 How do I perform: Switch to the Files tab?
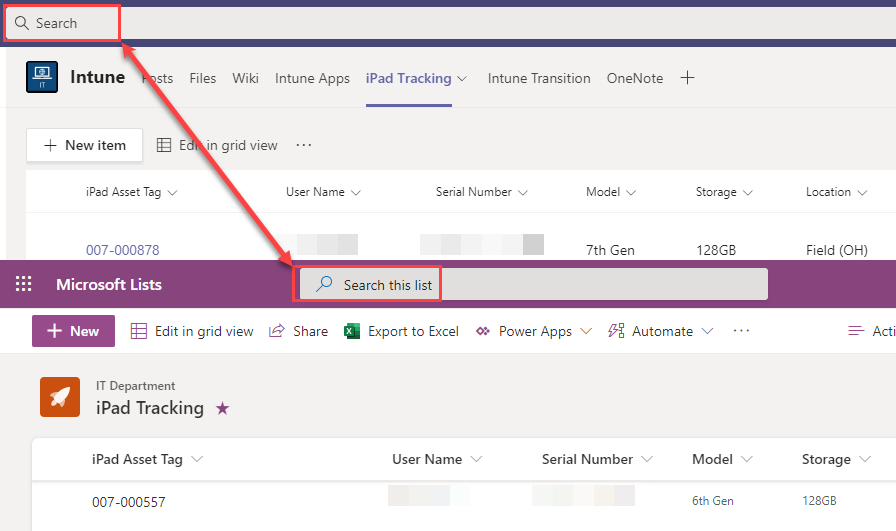point(203,78)
